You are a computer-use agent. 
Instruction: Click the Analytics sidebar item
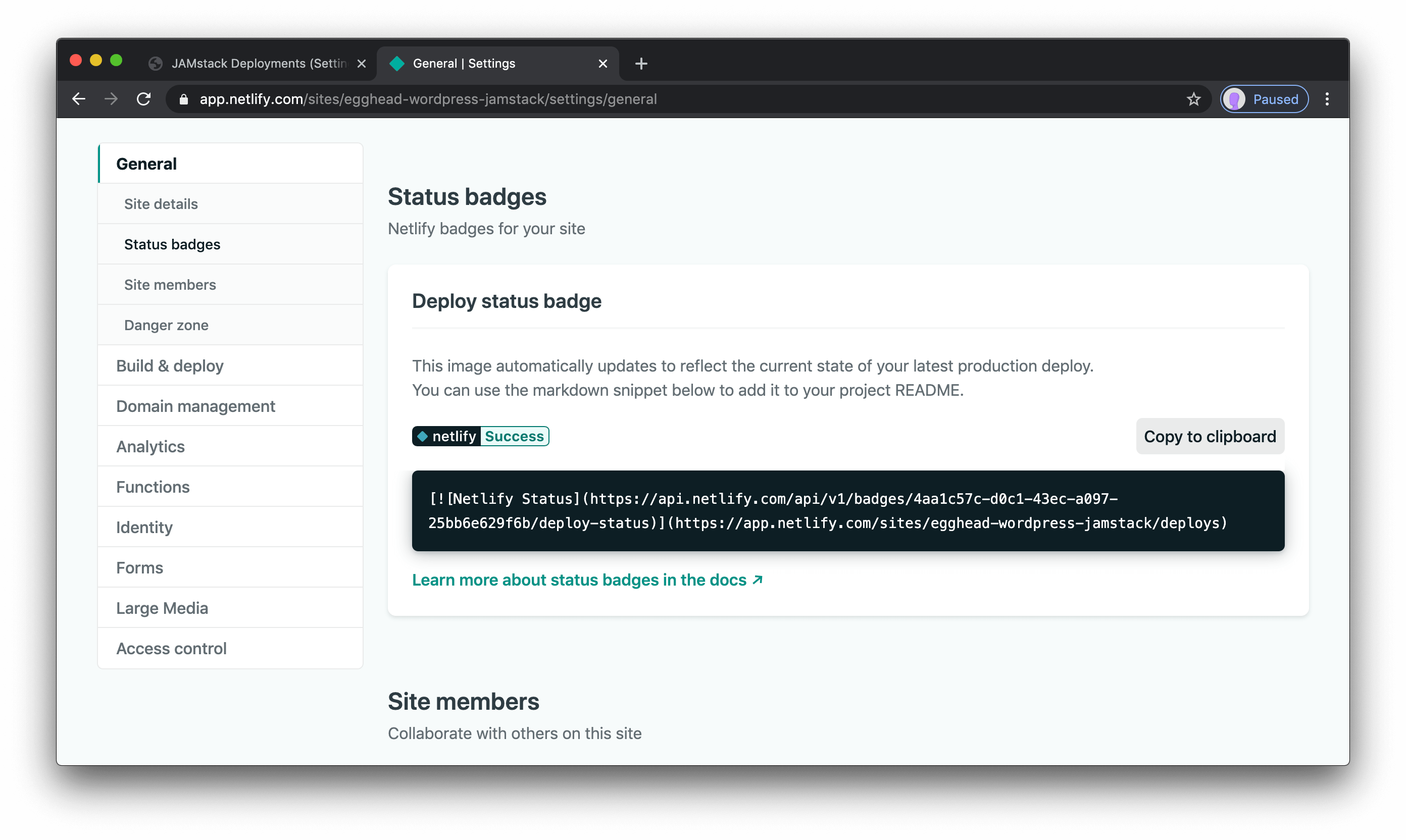(150, 446)
